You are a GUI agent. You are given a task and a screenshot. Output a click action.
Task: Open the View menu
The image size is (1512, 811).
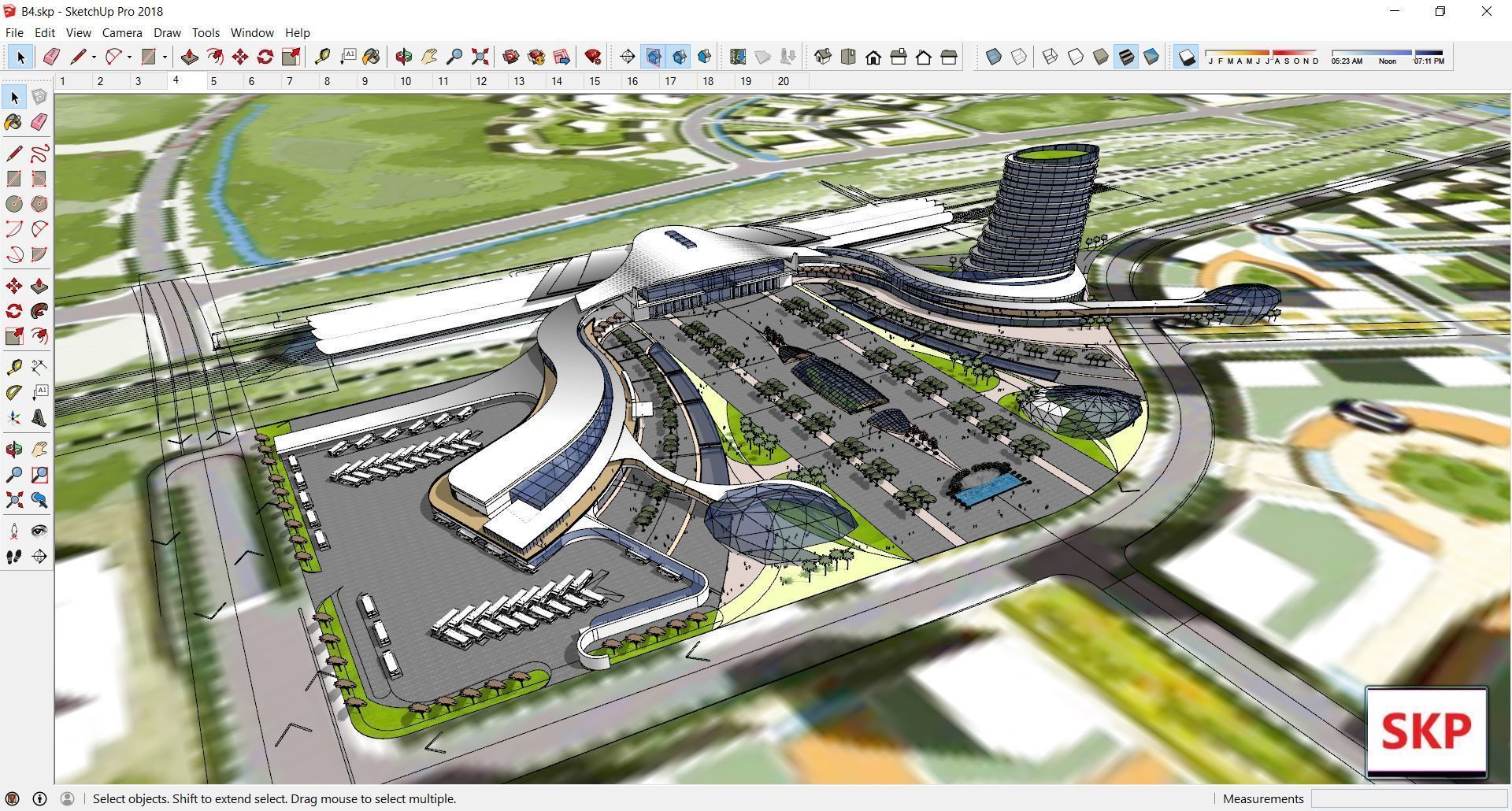(78, 32)
